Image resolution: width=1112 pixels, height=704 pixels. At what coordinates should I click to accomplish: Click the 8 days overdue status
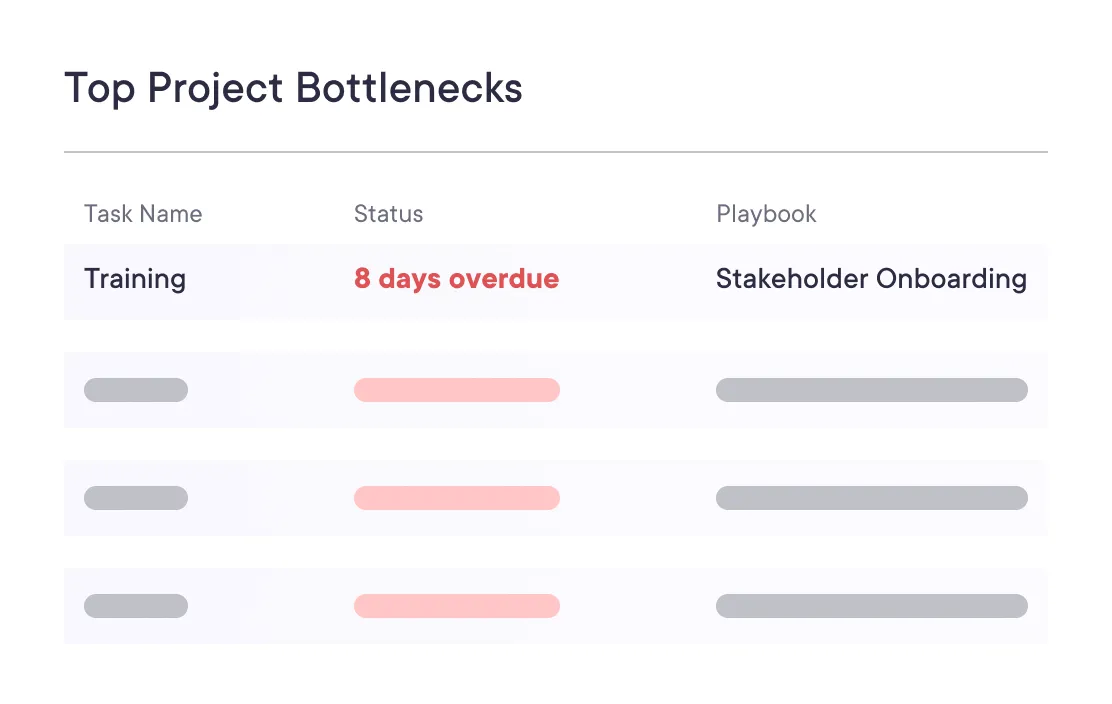456,279
